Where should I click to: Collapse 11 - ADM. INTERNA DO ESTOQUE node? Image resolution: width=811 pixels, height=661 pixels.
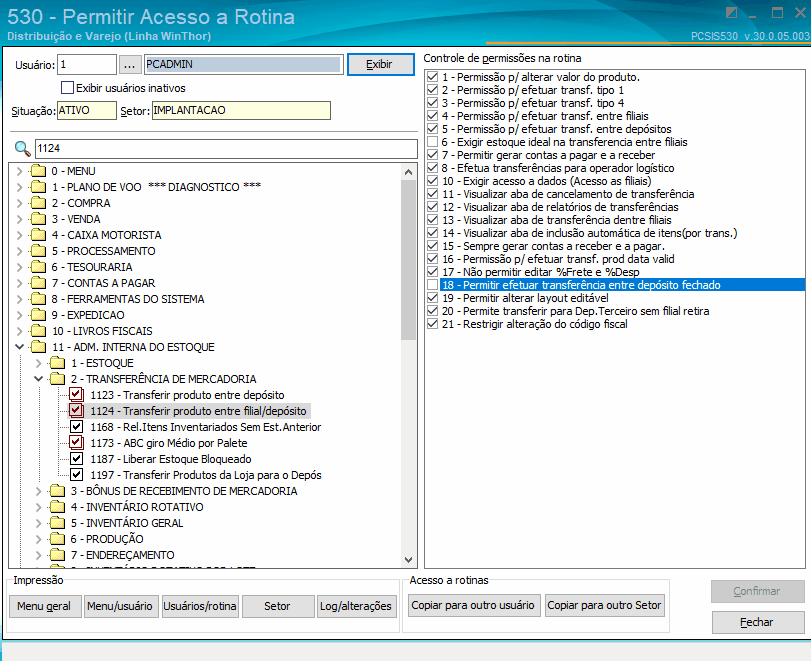(20, 347)
